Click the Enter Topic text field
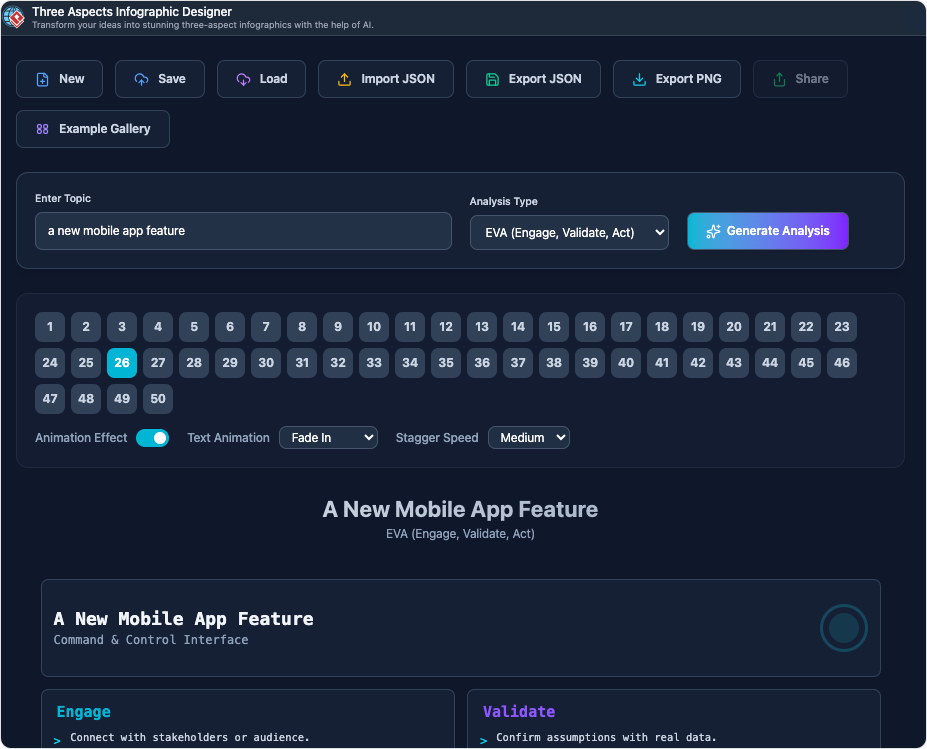The height and width of the screenshot is (749, 927). tap(243, 231)
